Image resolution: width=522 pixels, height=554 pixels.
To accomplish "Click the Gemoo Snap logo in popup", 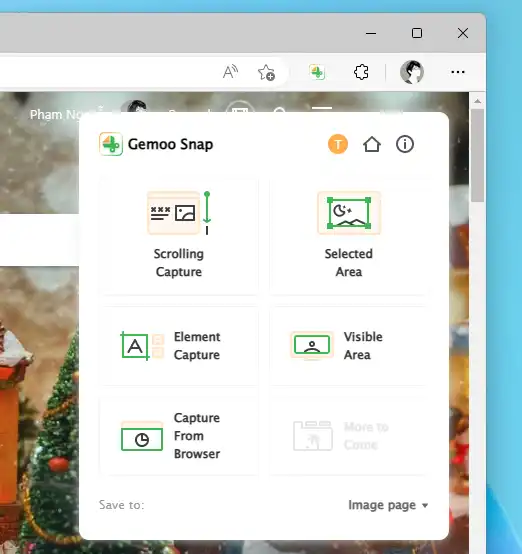I will tap(111, 144).
